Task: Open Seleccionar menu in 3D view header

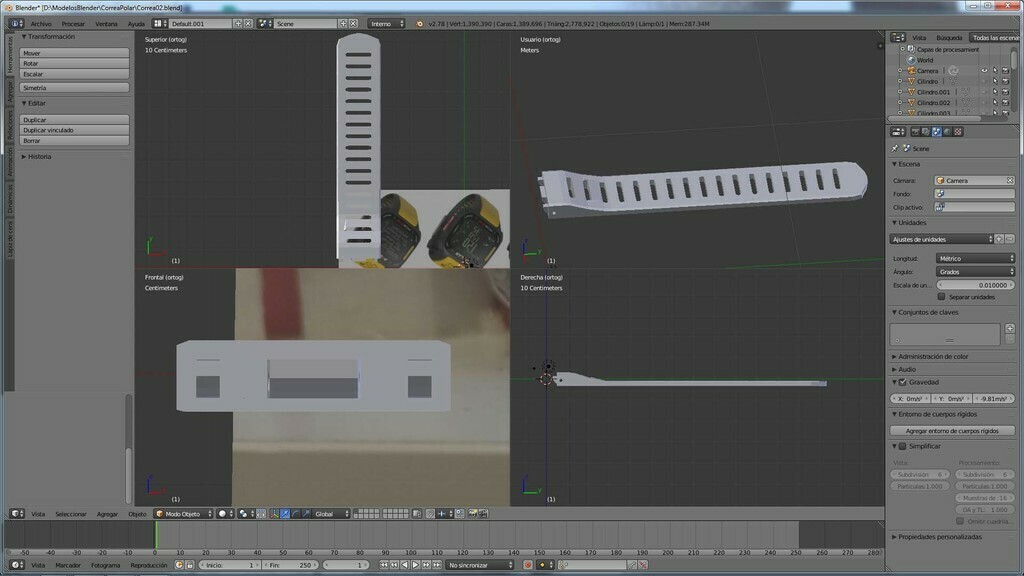Action: coord(71,514)
